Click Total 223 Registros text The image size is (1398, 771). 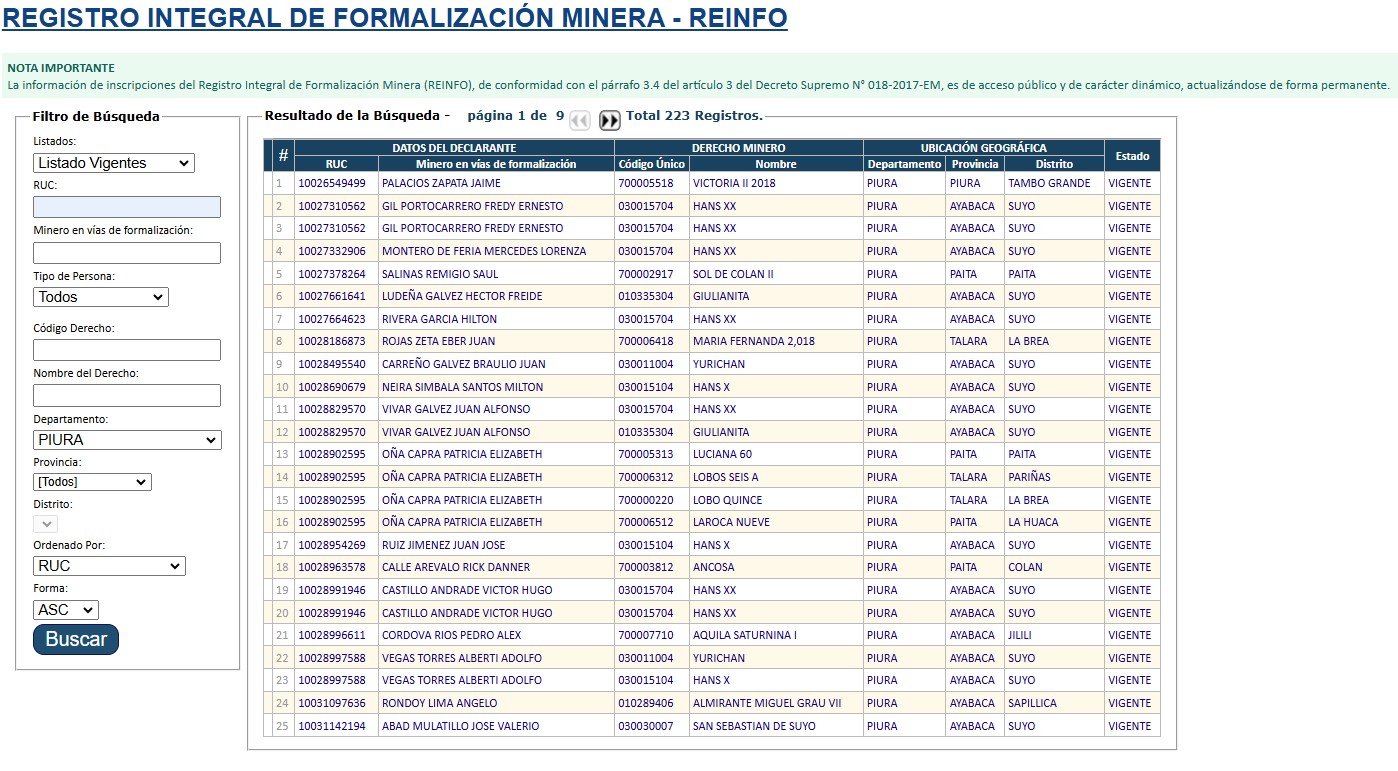coord(695,116)
